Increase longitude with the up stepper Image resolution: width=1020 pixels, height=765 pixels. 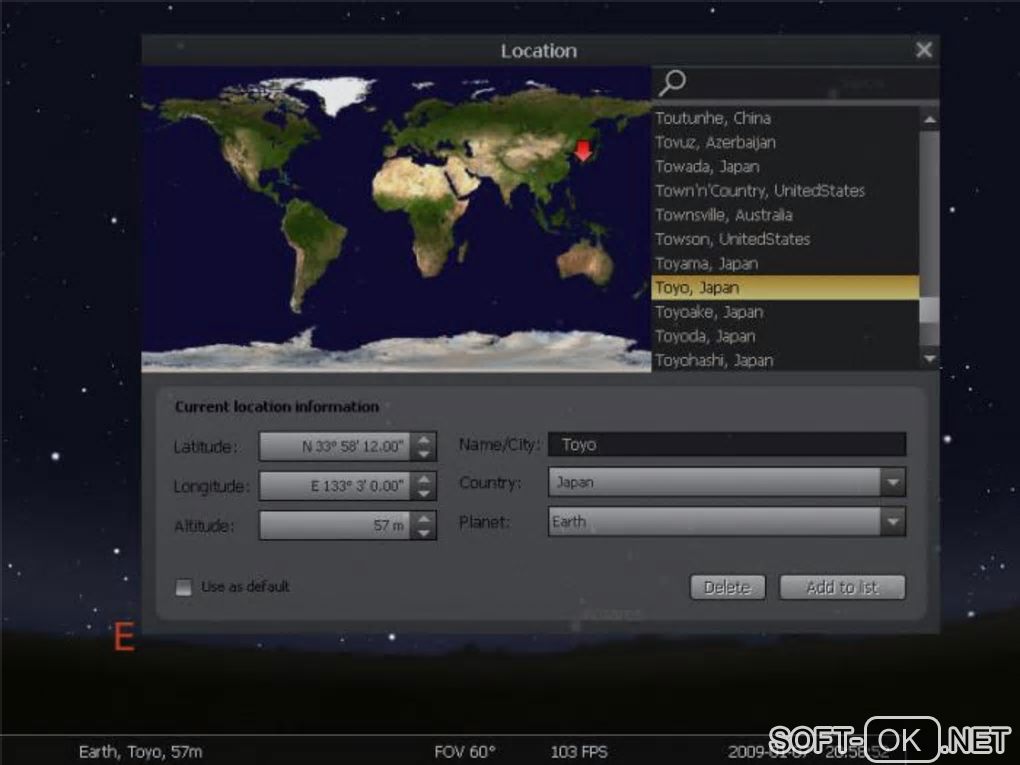coord(423,479)
